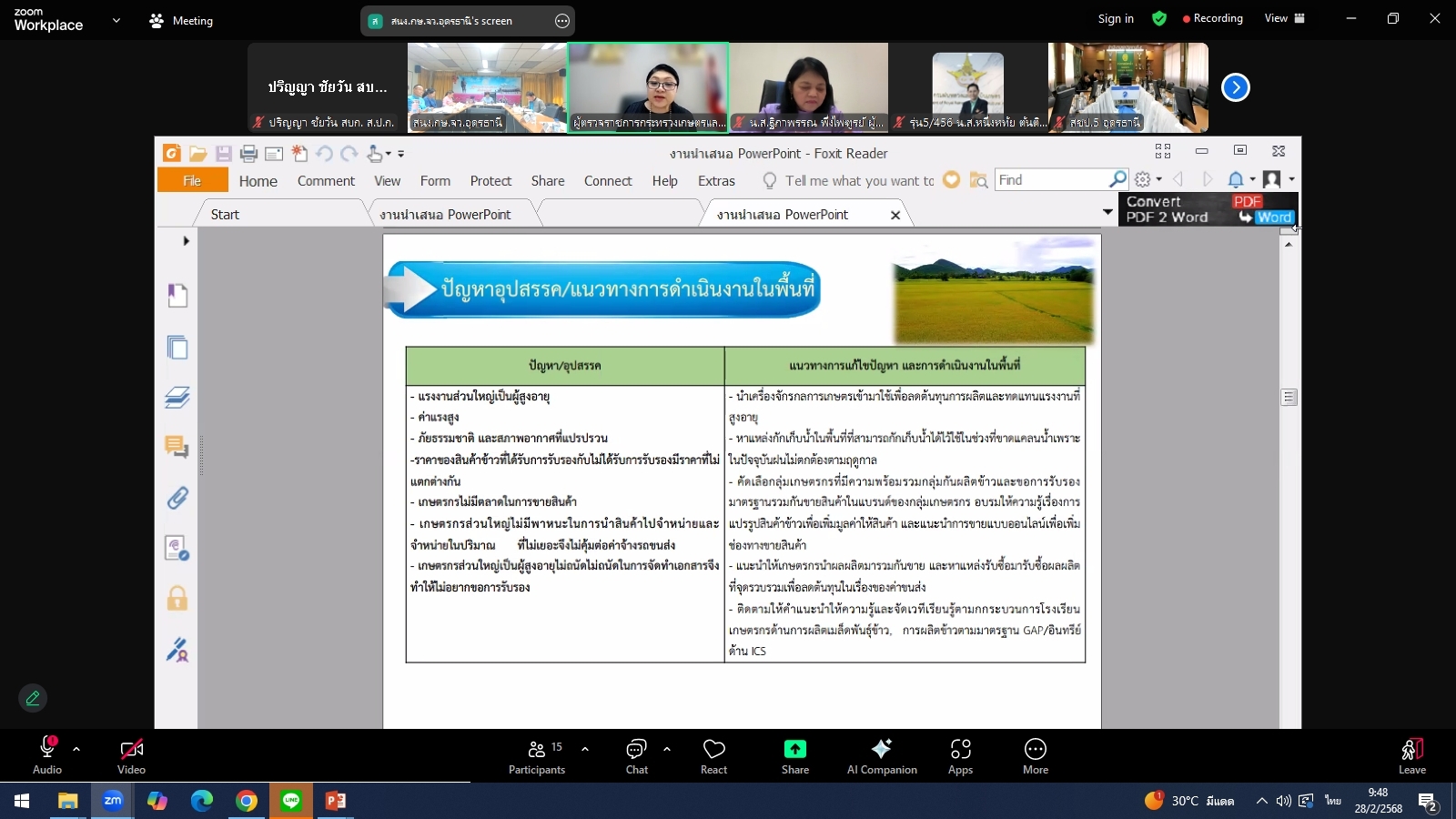Switch to the Home ribbon tab
This screenshot has width=1456, height=819.
pos(258,181)
